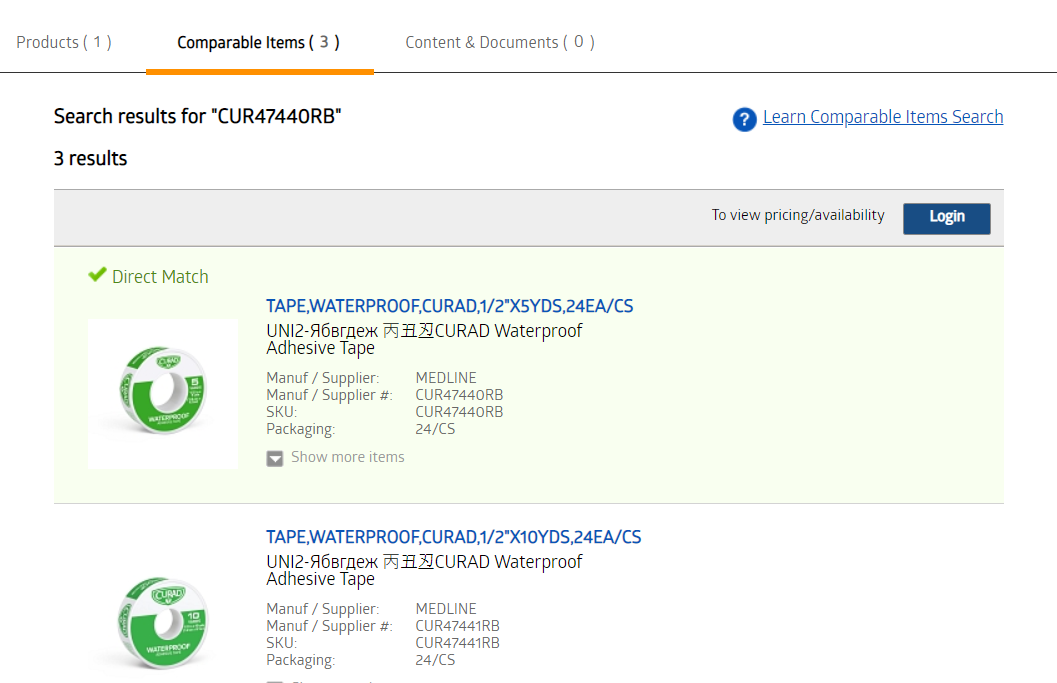Click the first result's CURAD Waterproof Adhesive Tape description
Viewport: 1057px width, 683px height.
424,339
